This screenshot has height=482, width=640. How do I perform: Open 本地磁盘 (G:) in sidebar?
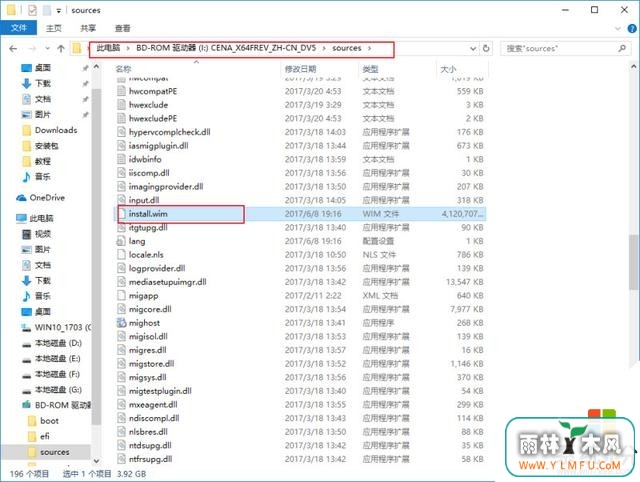coord(58,389)
